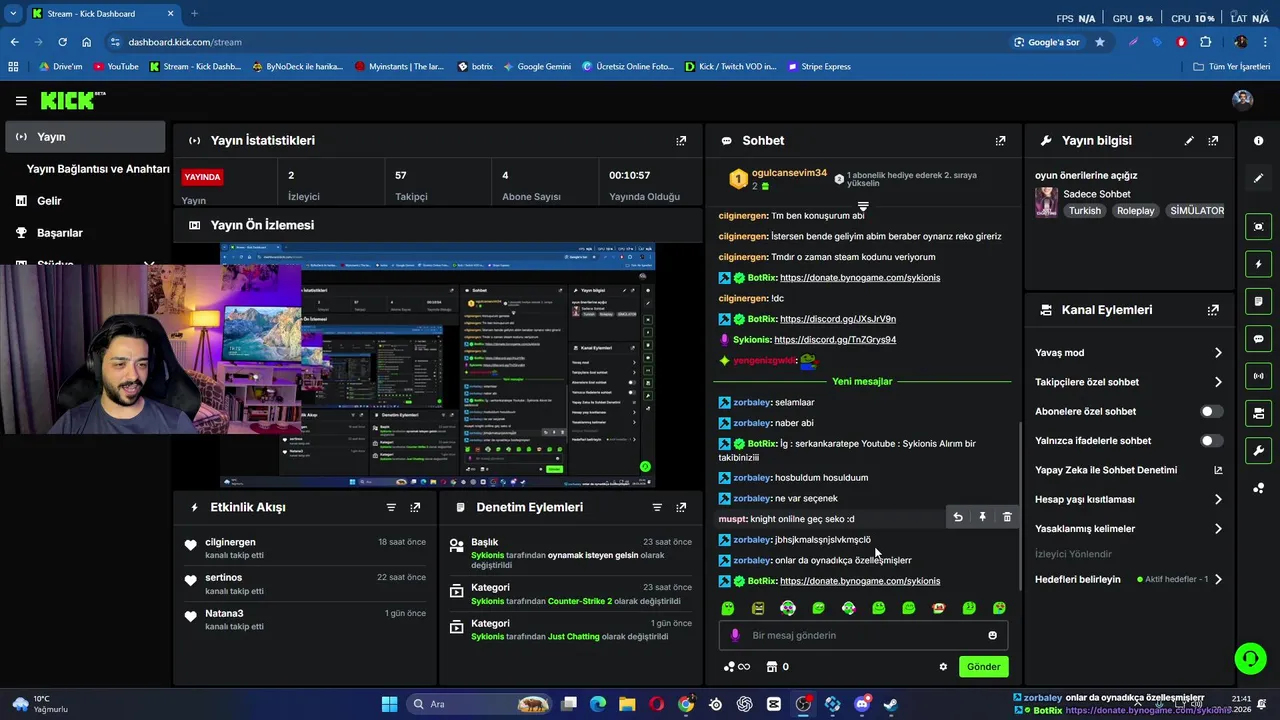Image resolution: width=1280 pixels, height=720 pixels.
Task: Click the reply arrow on muspt message
Action: (x=958, y=517)
